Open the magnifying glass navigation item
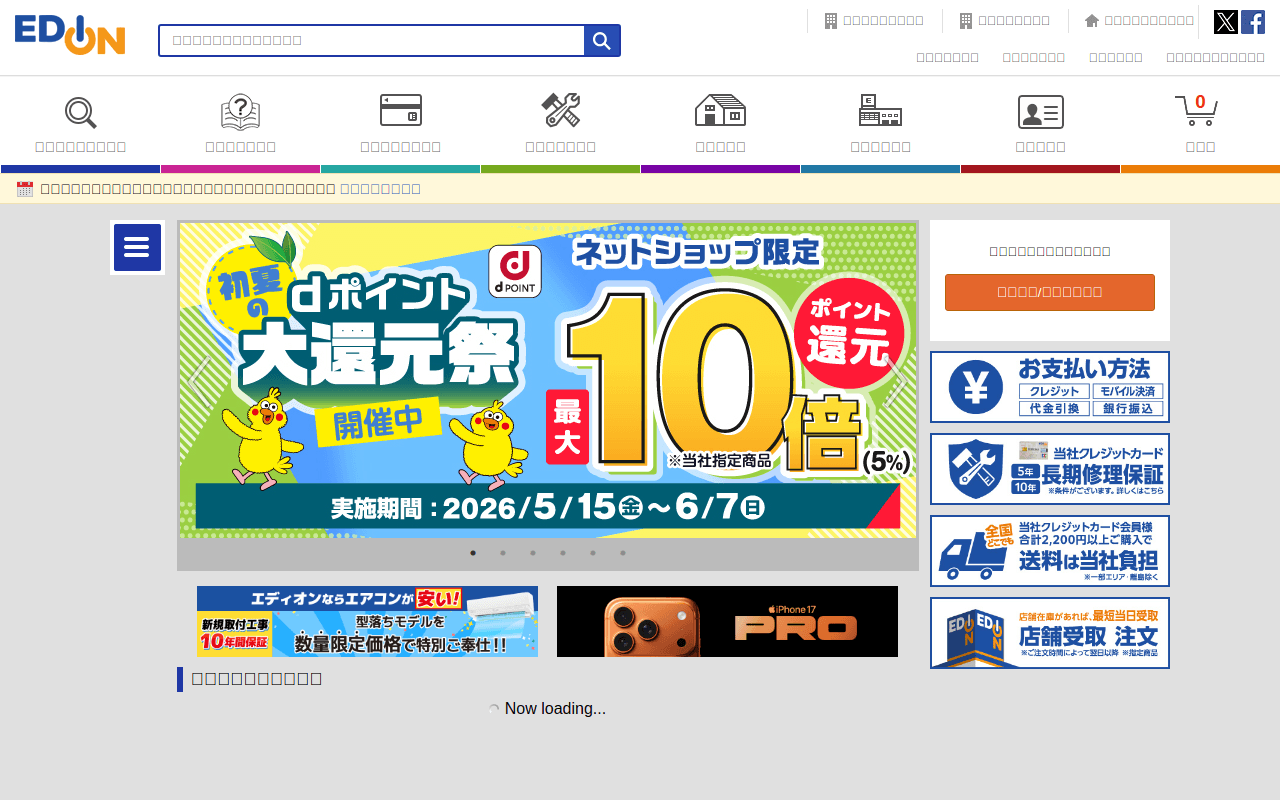Screen dimensions: 1280x800 click(x=80, y=124)
